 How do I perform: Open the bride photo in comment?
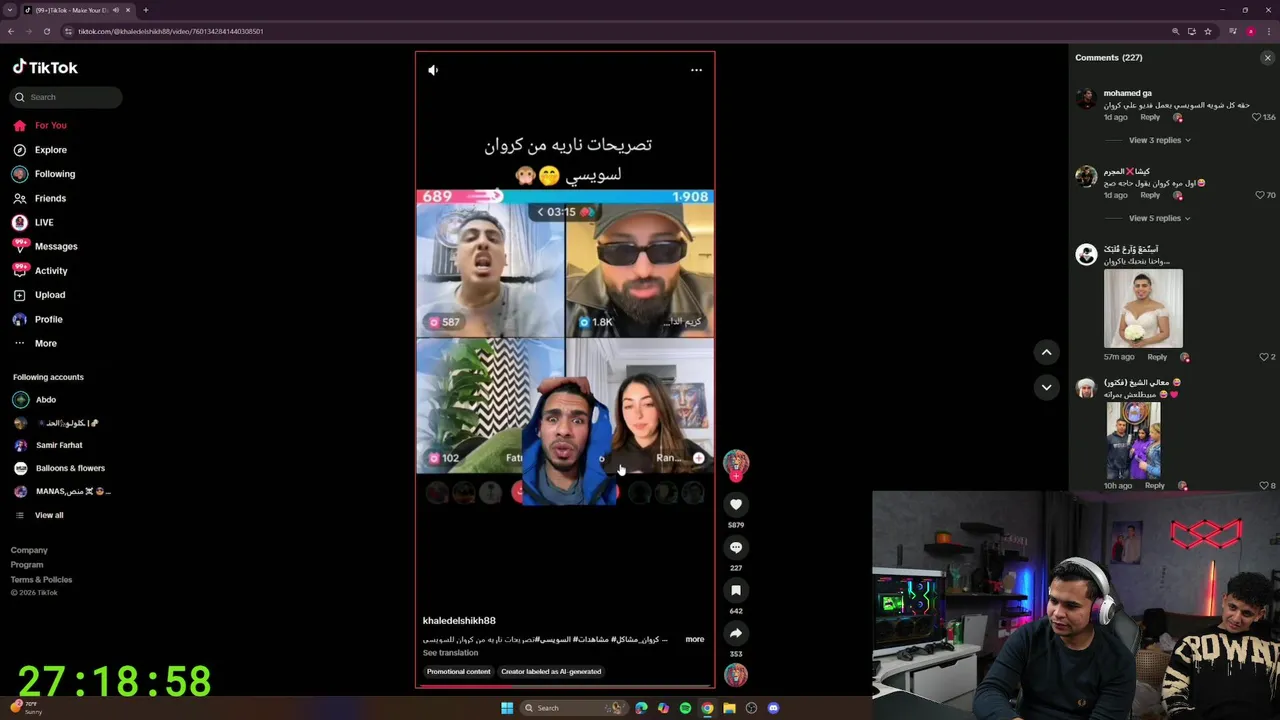pos(1143,308)
